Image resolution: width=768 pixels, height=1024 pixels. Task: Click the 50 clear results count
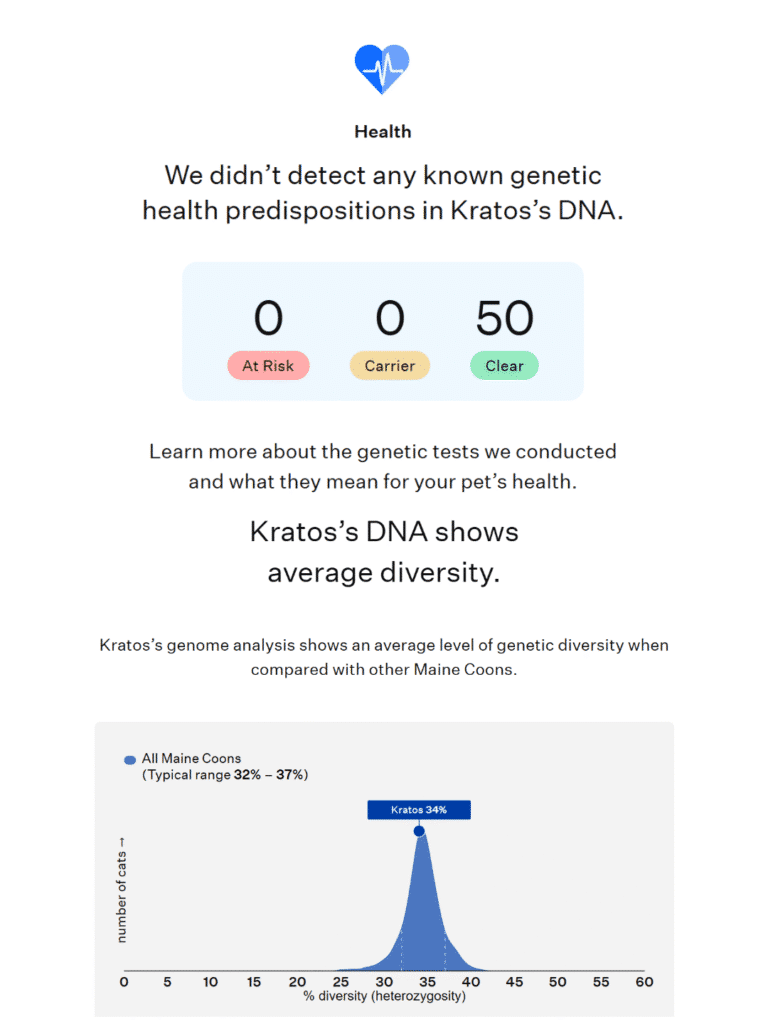(504, 318)
